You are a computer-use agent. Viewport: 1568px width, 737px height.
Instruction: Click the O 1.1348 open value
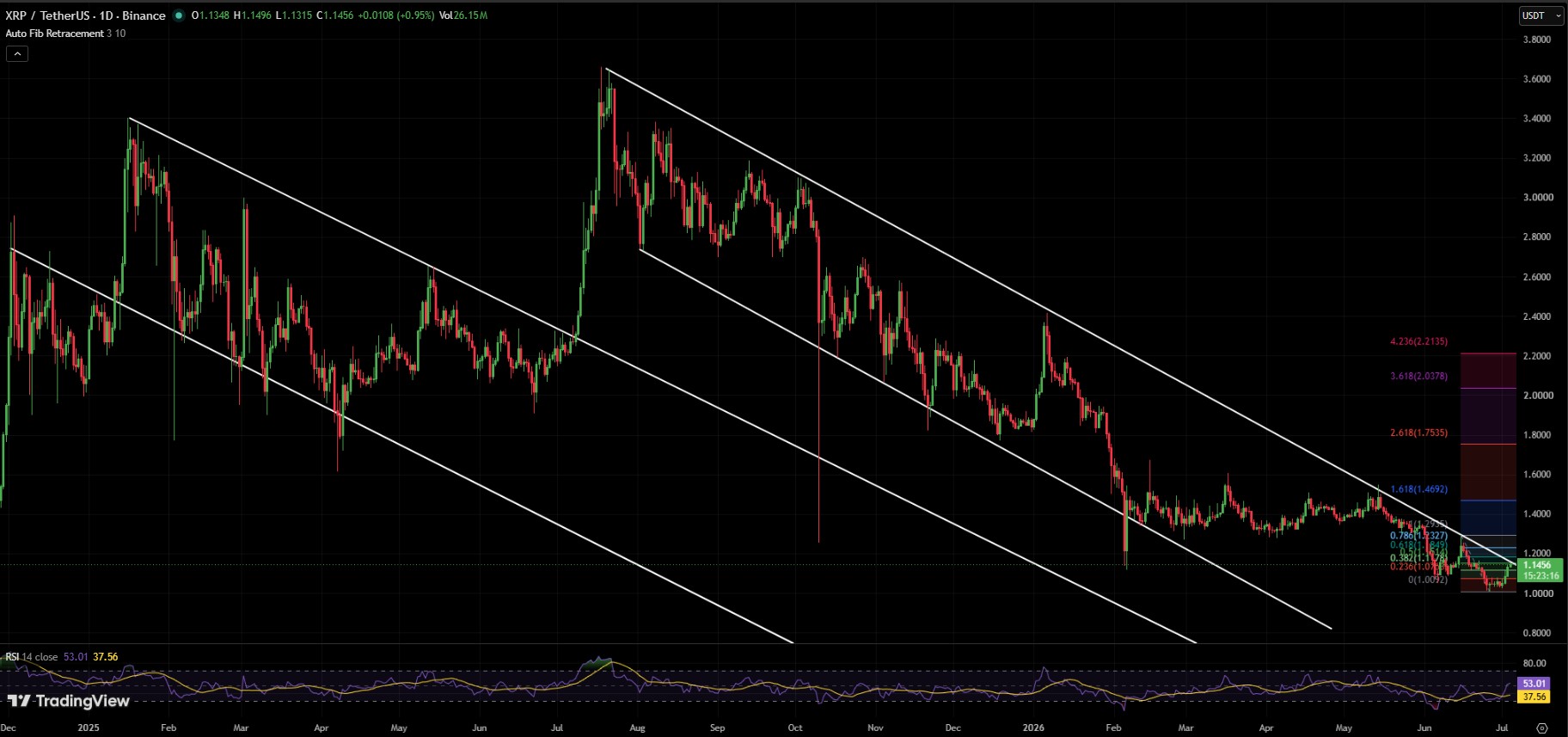(x=210, y=15)
